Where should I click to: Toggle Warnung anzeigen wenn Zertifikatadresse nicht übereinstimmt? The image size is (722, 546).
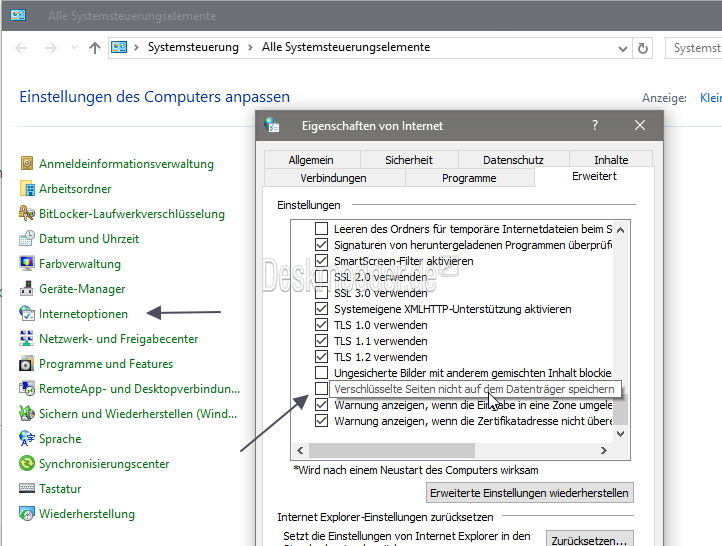click(321, 420)
